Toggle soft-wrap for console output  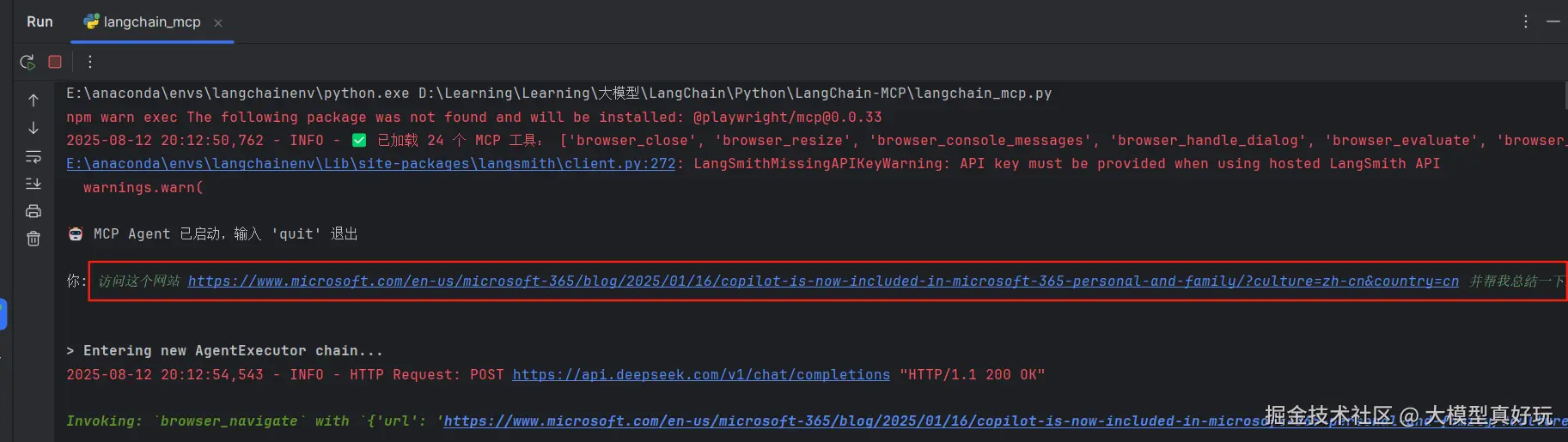click(x=34, y=156)
